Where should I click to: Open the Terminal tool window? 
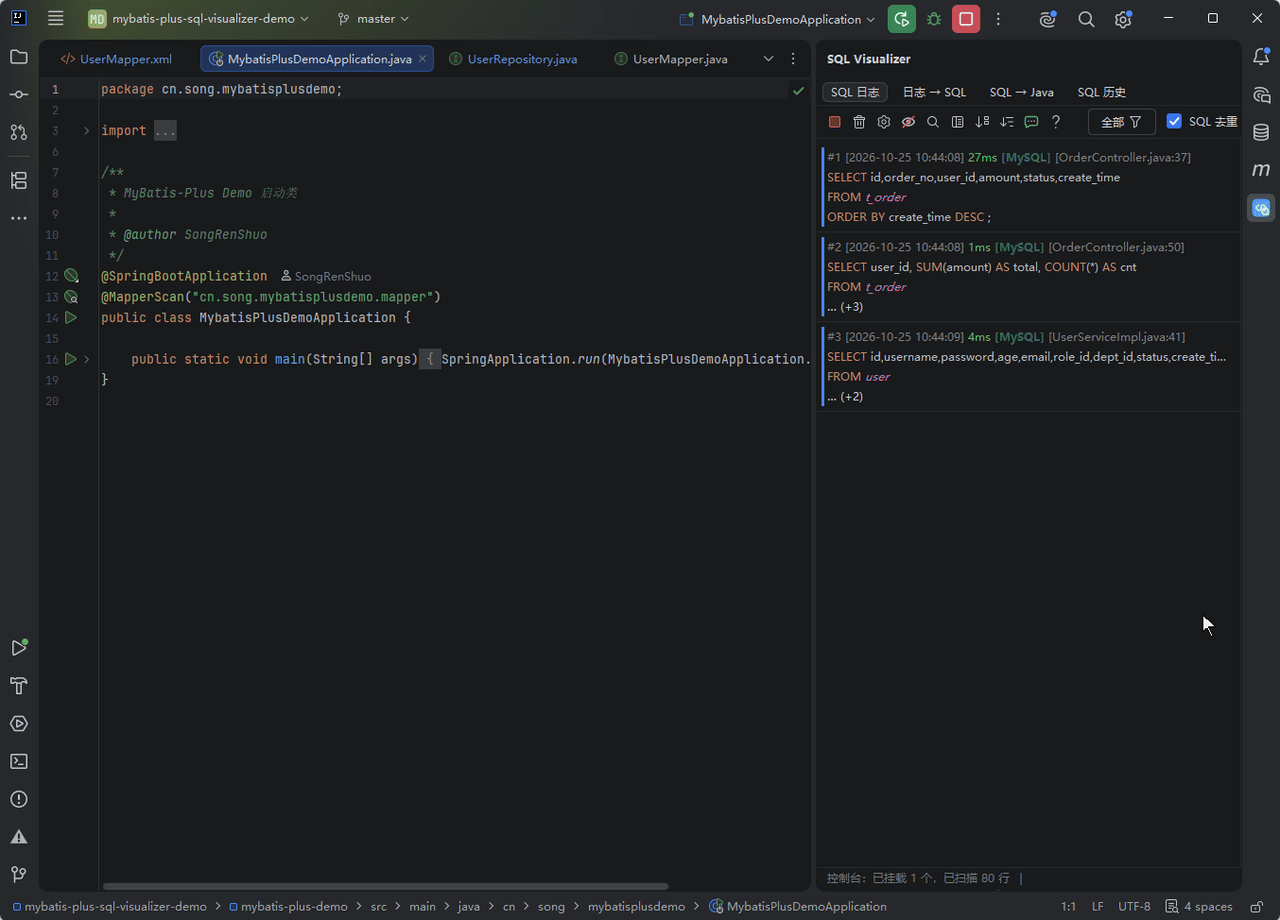tap(19, 761)
